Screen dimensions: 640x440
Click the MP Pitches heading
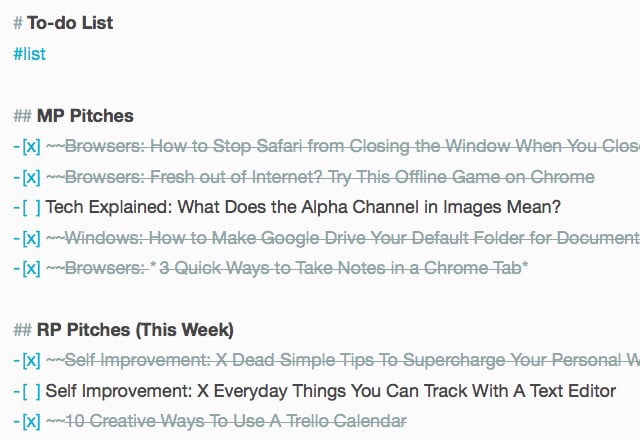[x=85, y=116]
